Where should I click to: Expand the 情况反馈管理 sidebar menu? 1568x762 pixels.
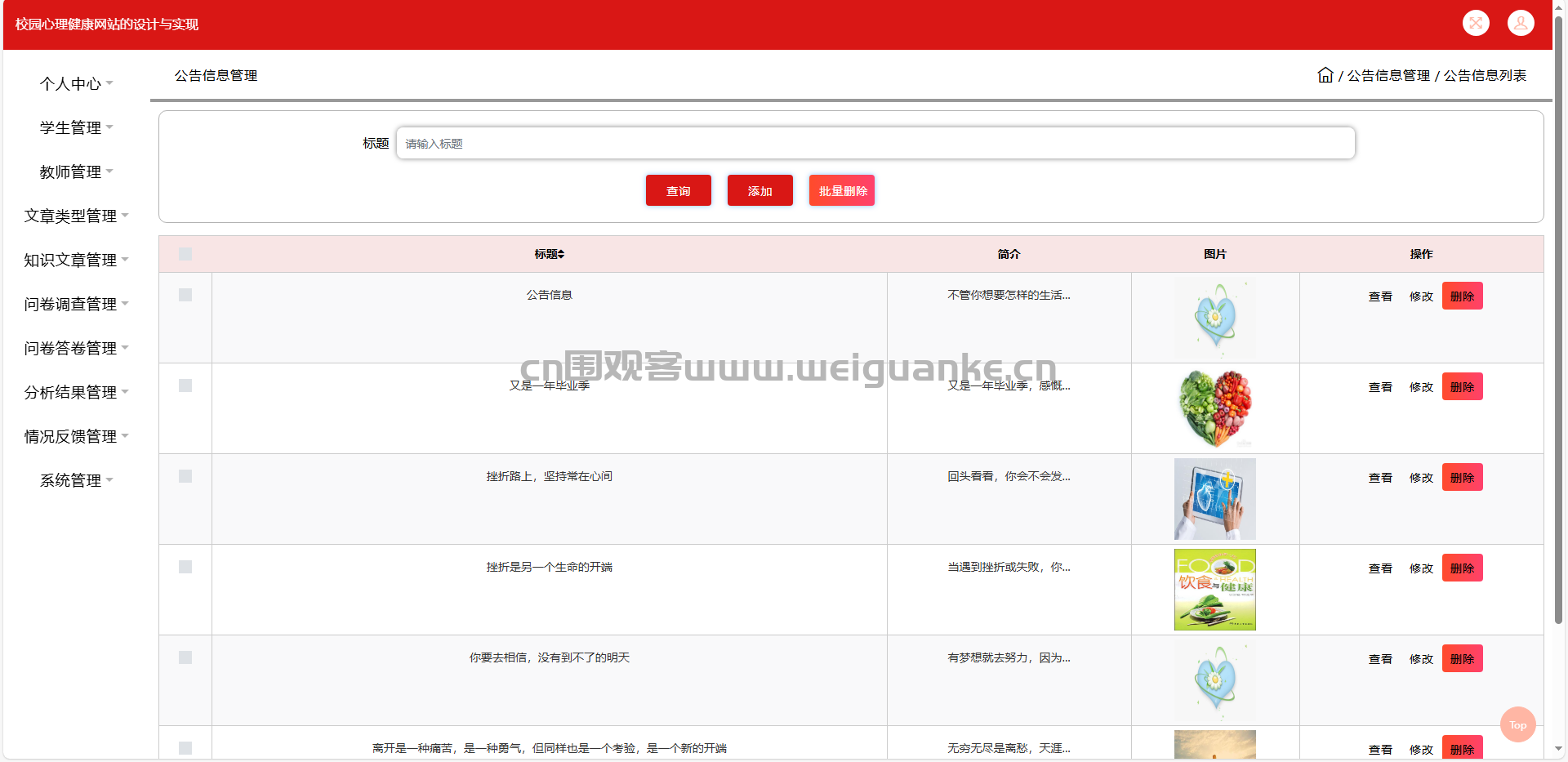(x=76, y=436)
